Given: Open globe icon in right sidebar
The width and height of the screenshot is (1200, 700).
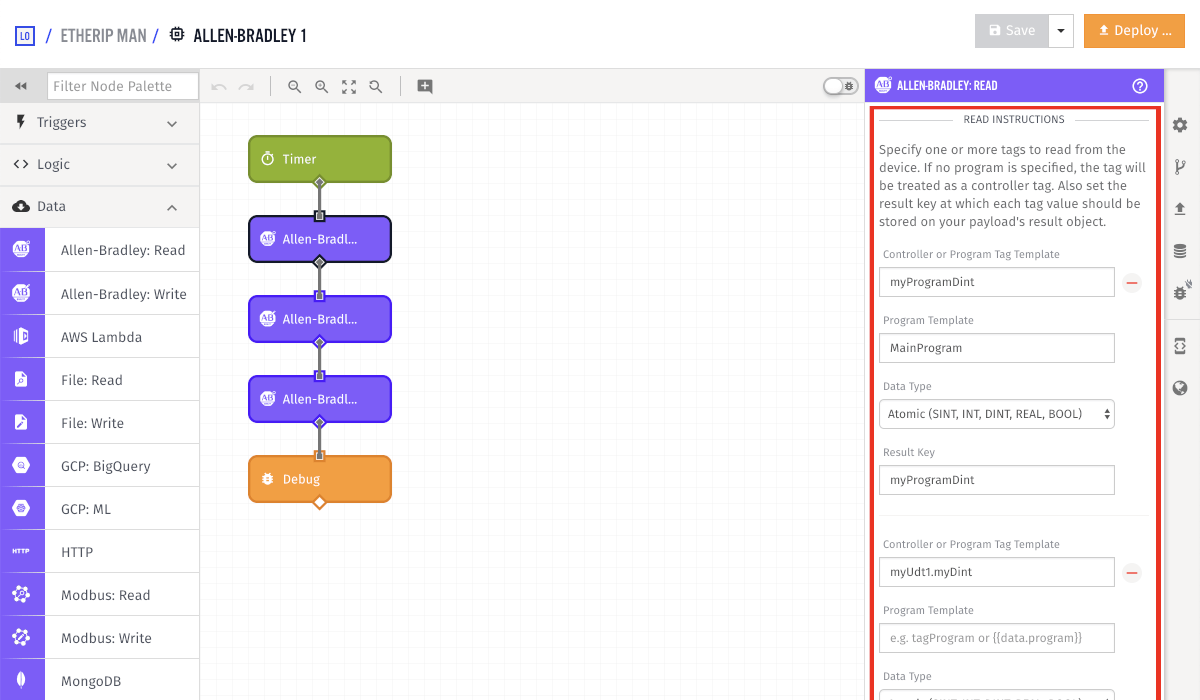Looking at the screenshot, I should tap(1180, 388).
